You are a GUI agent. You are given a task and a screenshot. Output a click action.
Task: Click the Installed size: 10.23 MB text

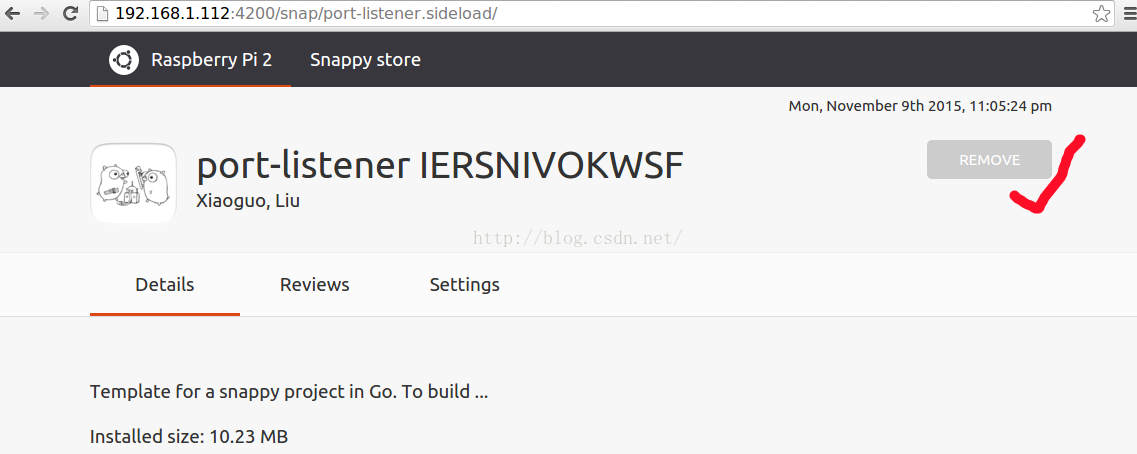click(189, 437)
